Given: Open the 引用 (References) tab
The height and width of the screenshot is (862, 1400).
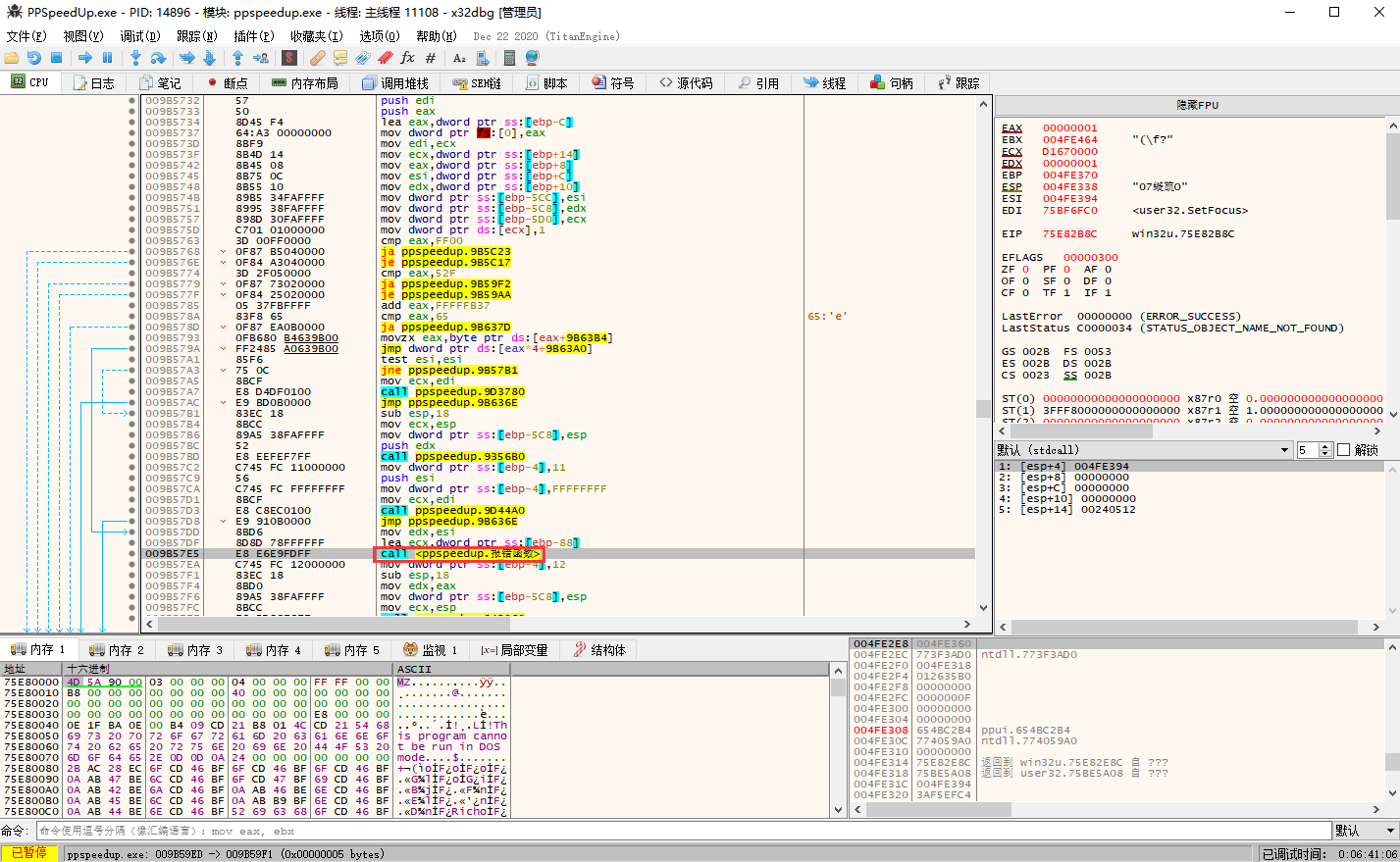Looking at the screenshot, I should pyautogui.click(x=759, y=82).
